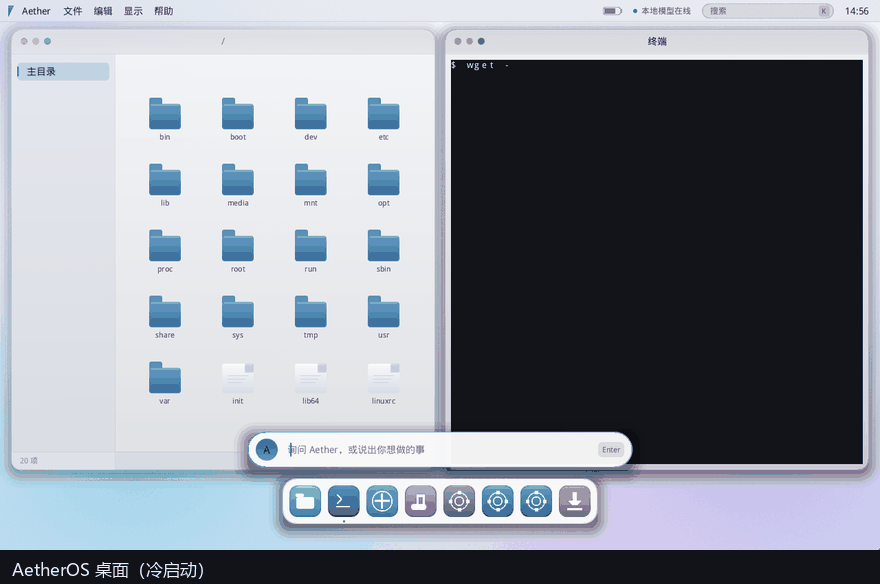Click the round A avatar in the prompt bar

[x=267, y=450]
